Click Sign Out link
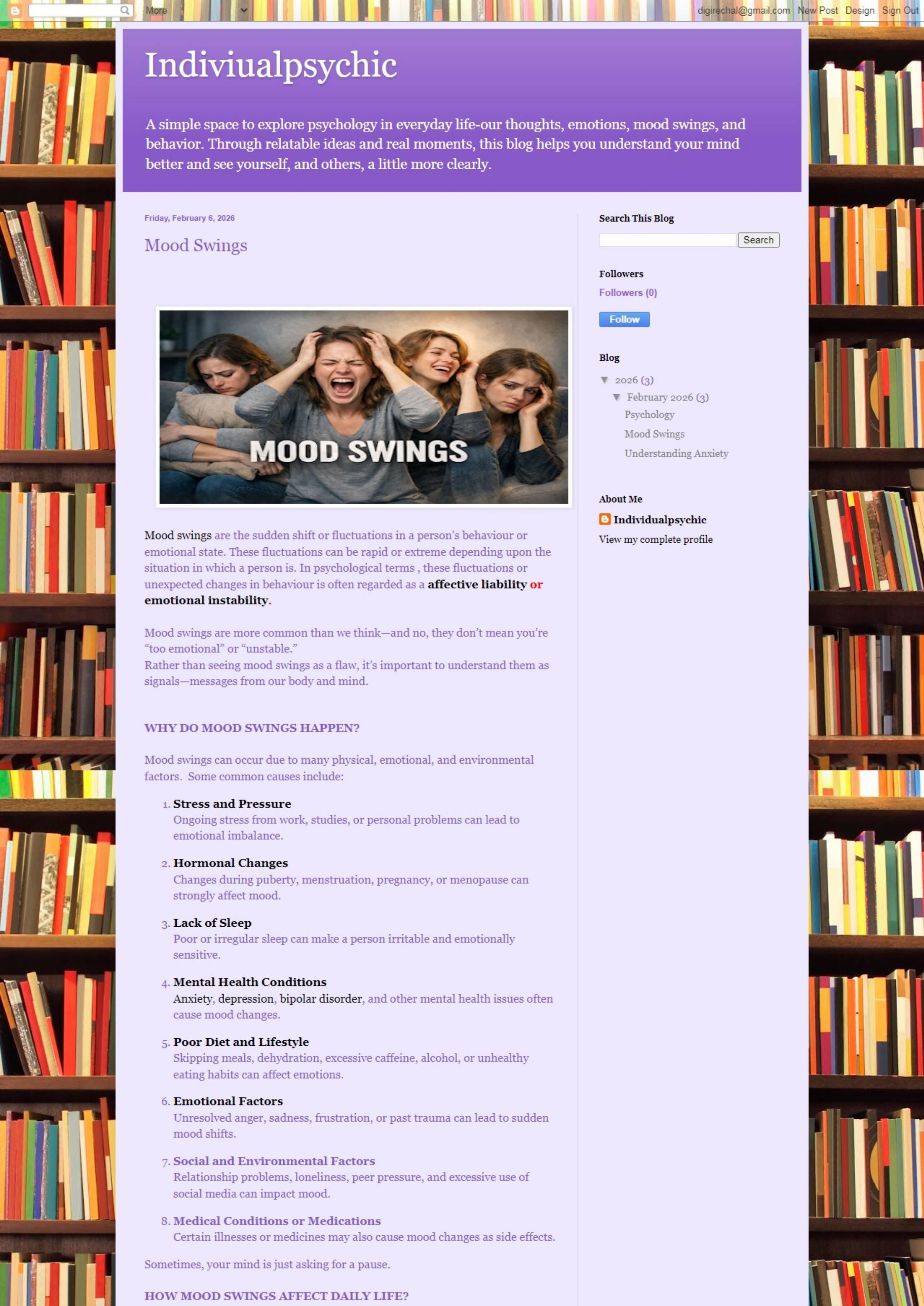The width and height of the screenshot is (924, 1306). point(900,10)
